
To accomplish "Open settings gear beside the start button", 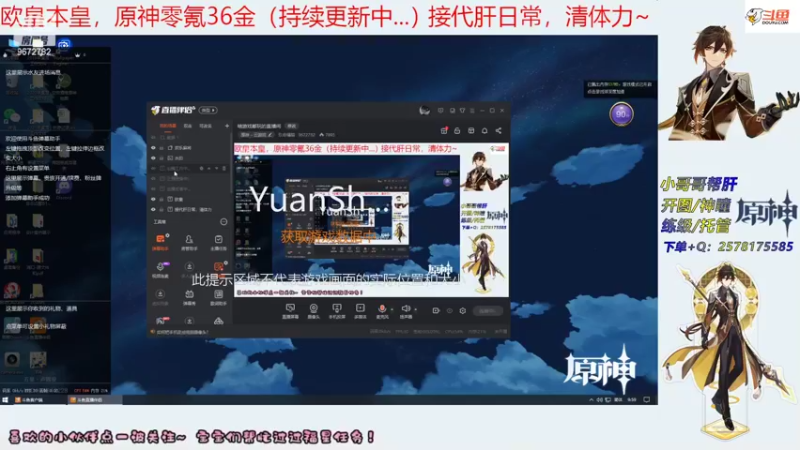I will coord(463,311).
